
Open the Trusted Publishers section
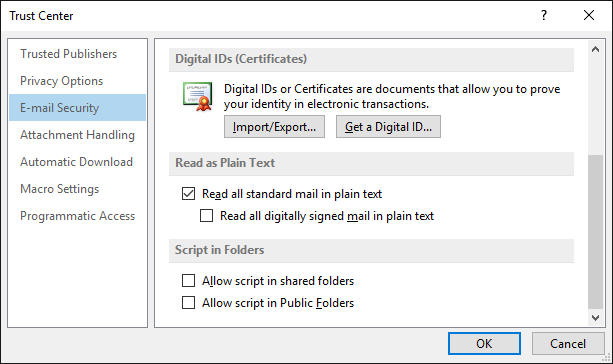(77, 54)
